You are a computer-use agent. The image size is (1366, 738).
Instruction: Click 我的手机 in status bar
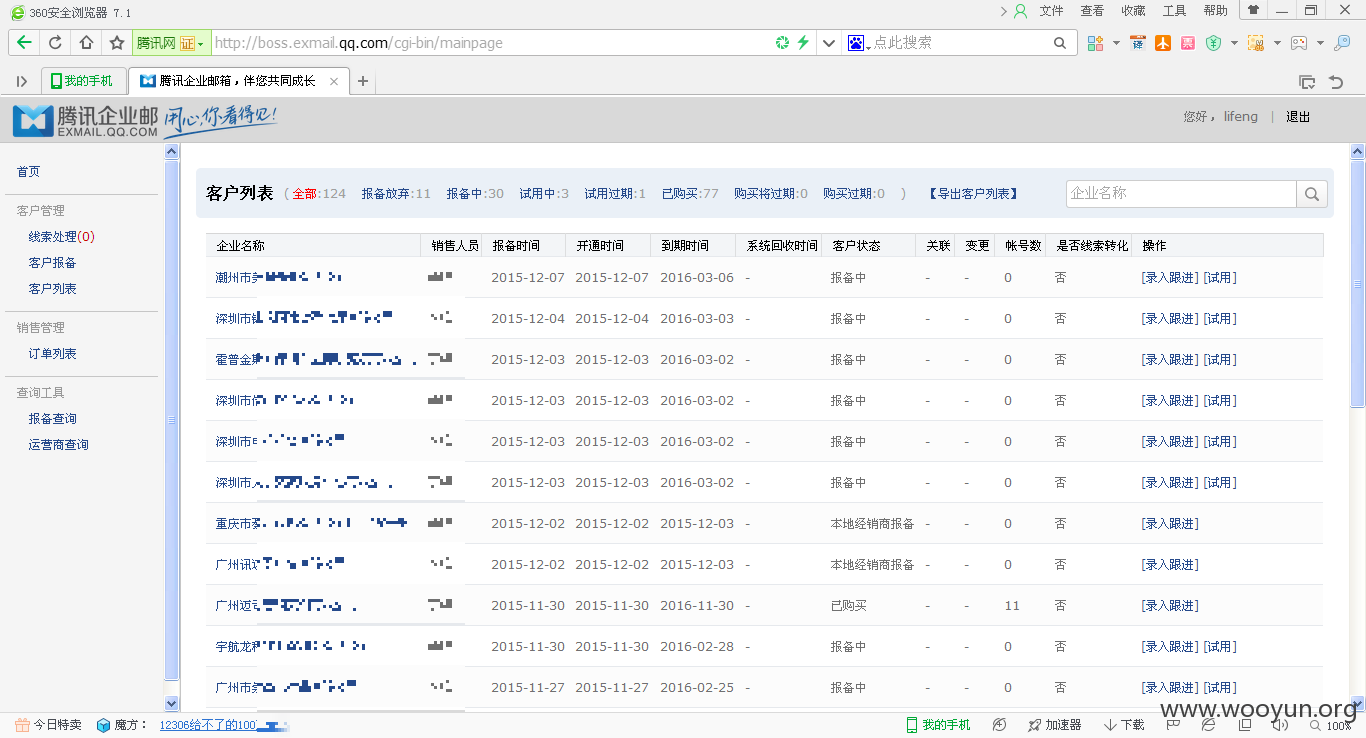(938, 725)
